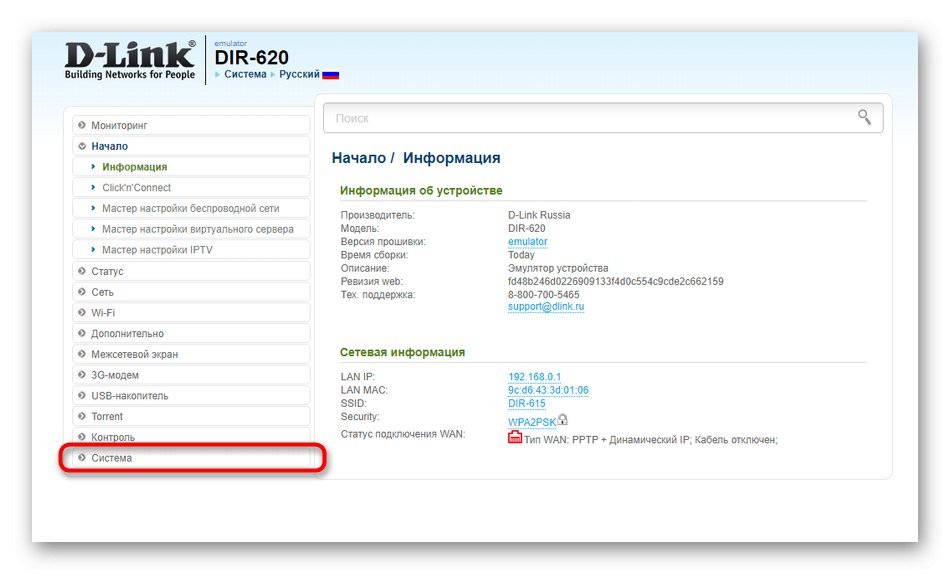This screenshot has height=574, width=950.
Task: Open the Система sidebar menu item
Action: pyautogui.click(x=191, y=458)
